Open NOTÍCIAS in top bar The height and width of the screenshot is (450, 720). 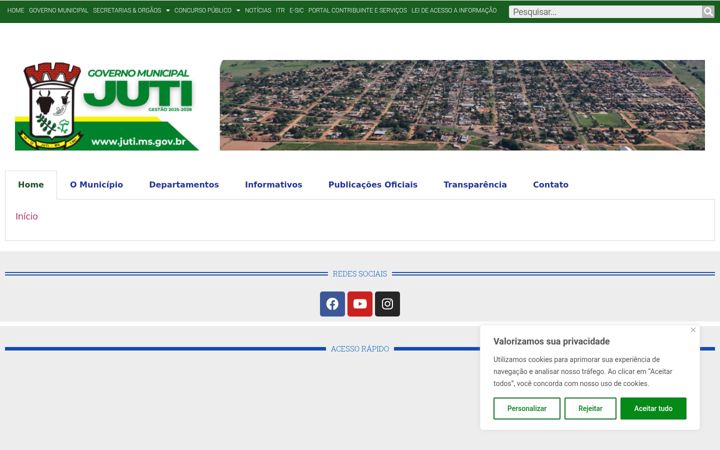[x=258, y=10]
